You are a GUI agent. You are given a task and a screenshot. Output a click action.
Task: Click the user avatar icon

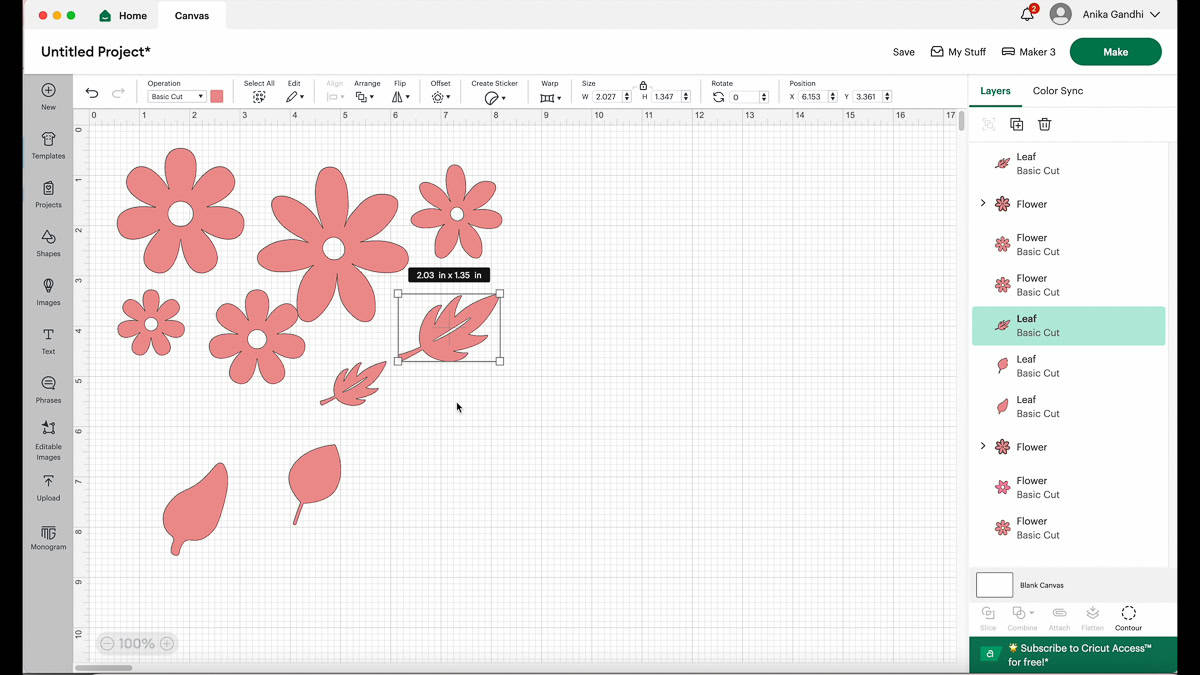click(1061, 14)
